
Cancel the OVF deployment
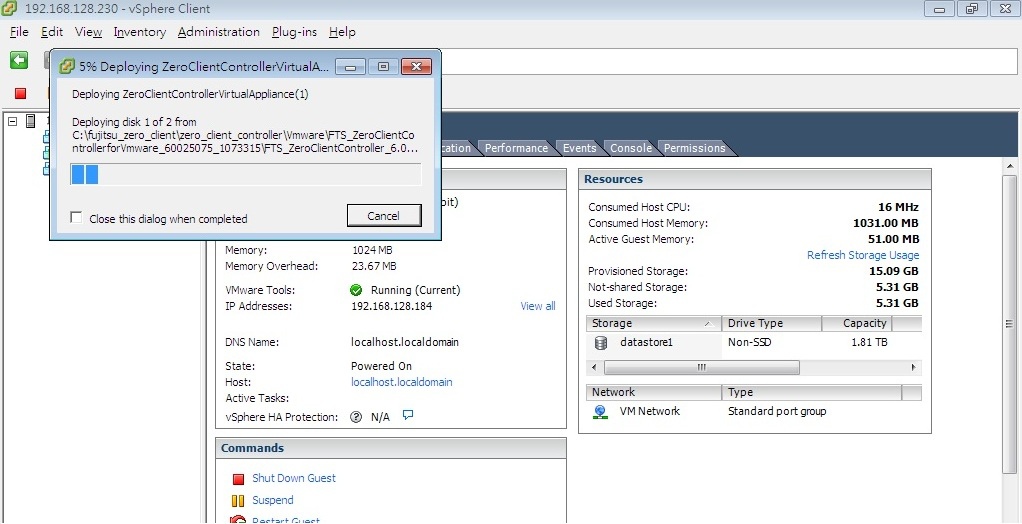(x=383, y=216)
